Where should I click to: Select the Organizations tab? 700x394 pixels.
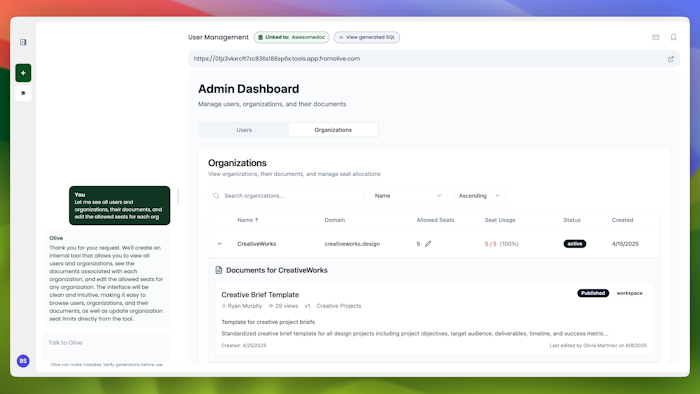(333, 130)
